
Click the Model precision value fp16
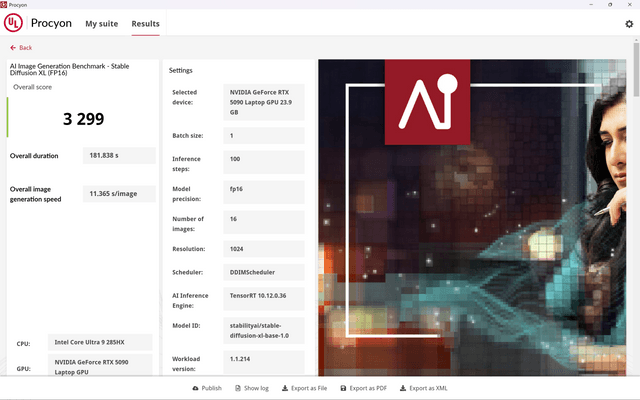(x=264, y=192)
